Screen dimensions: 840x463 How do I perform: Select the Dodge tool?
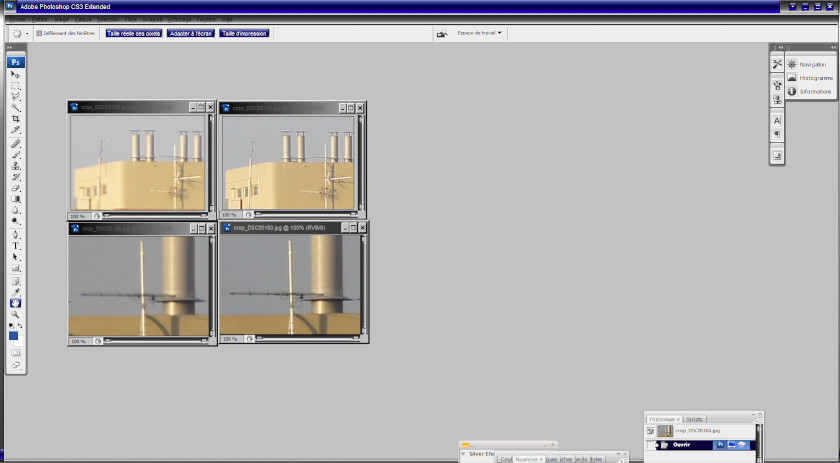pos(16,222)
